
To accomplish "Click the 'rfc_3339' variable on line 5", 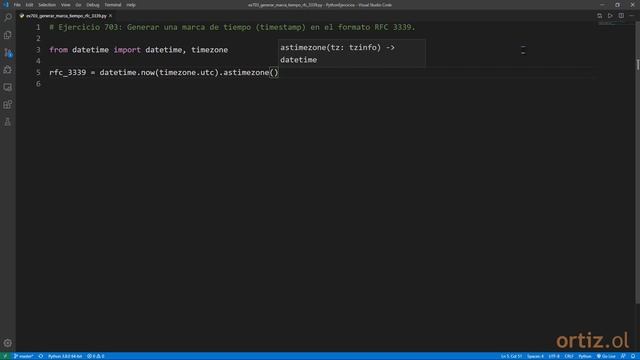I will tap(68, 73).
